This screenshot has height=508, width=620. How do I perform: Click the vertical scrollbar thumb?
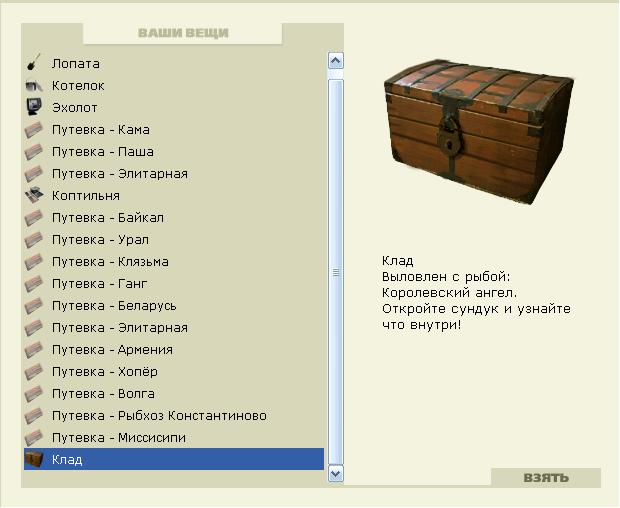(x=336, y=272)
